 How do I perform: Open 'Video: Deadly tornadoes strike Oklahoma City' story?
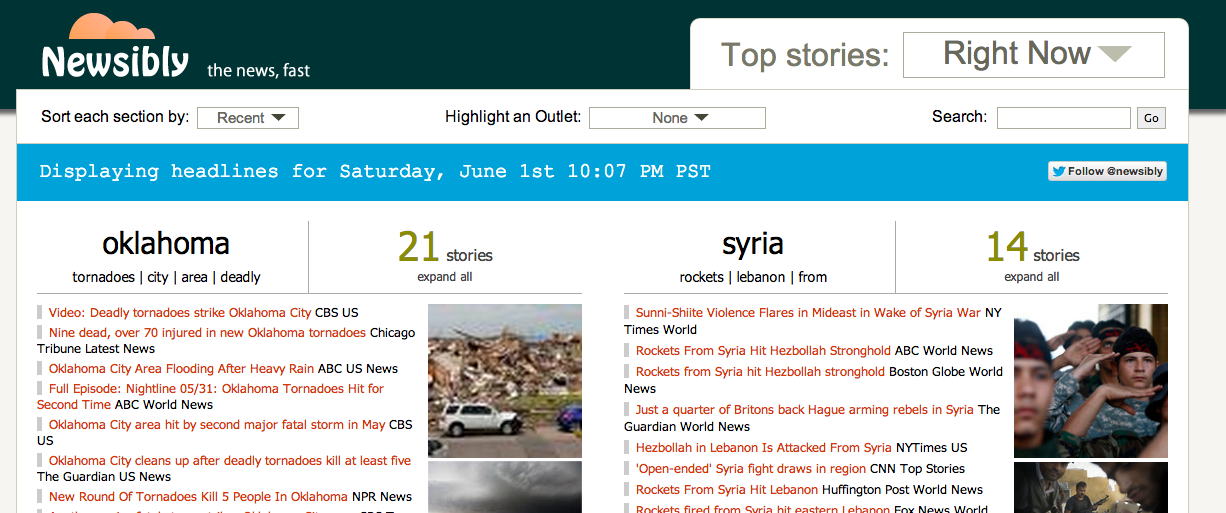[180, 313]
